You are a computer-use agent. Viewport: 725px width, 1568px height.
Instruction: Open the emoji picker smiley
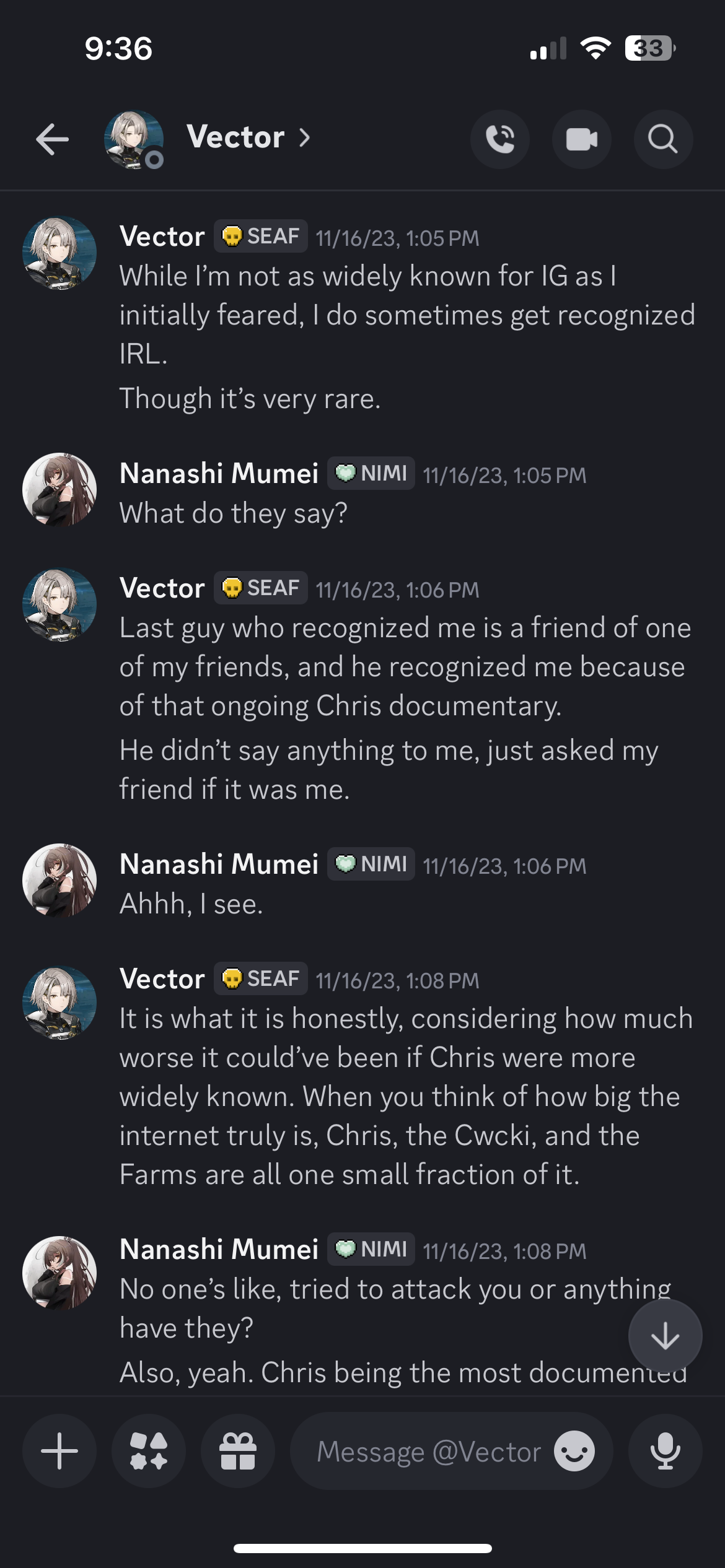click(574, 1451)
